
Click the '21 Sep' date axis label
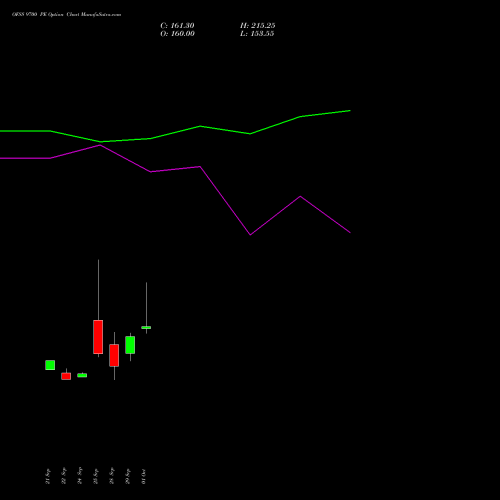pos(48,476)
